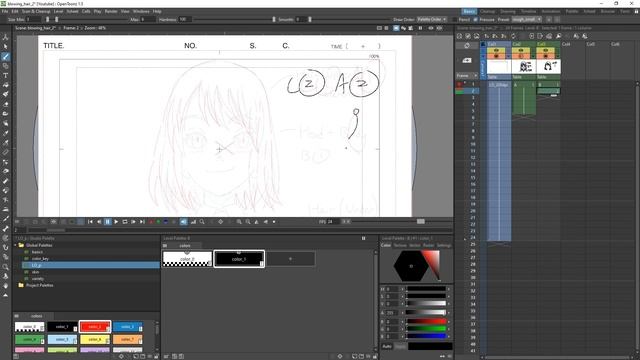Image resolution: width=640 pixels, height=360 pixels.
Task: Click the Auto apply button
Action: 387,346
